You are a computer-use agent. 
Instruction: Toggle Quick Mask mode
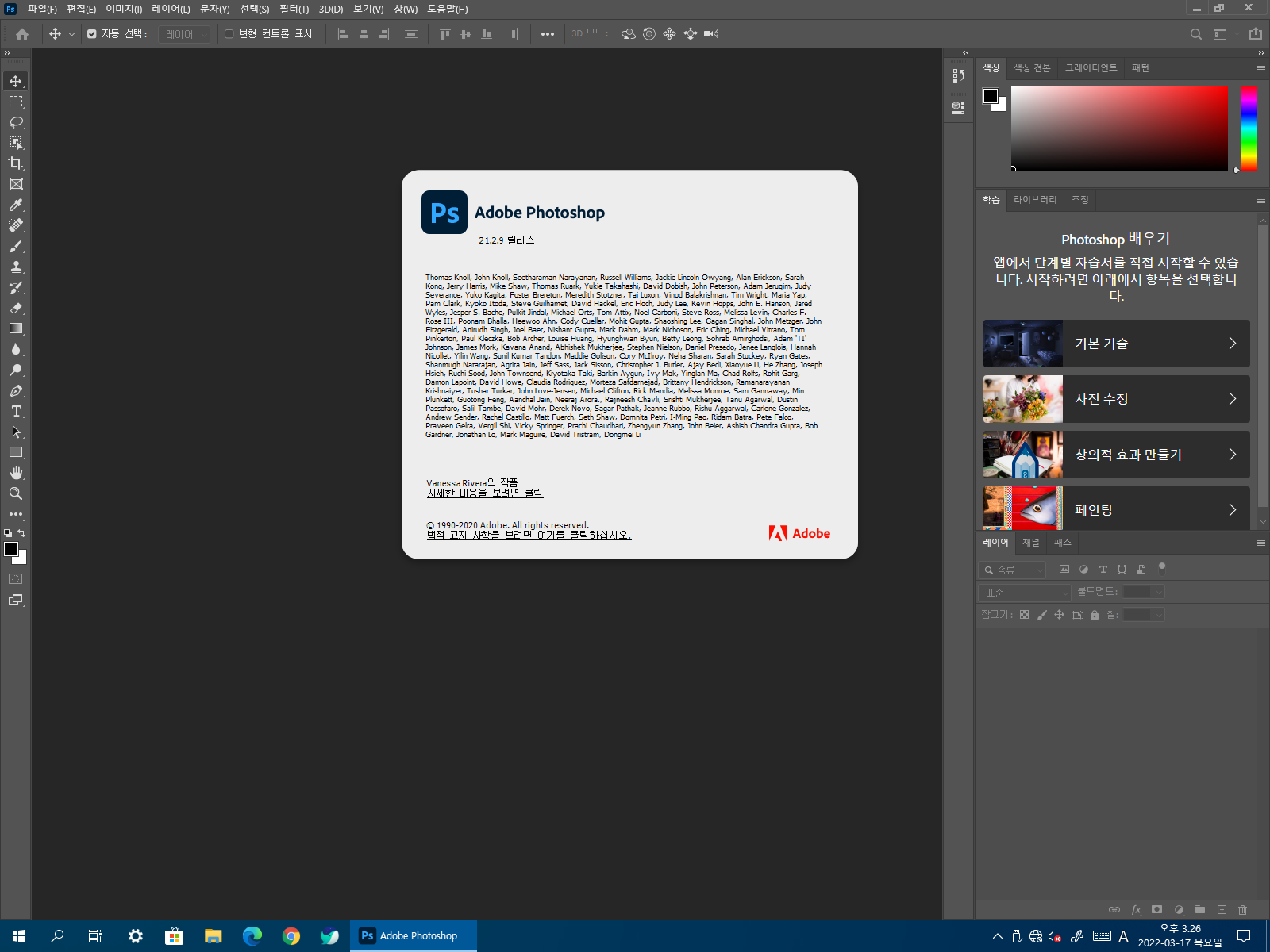[16, 579]
